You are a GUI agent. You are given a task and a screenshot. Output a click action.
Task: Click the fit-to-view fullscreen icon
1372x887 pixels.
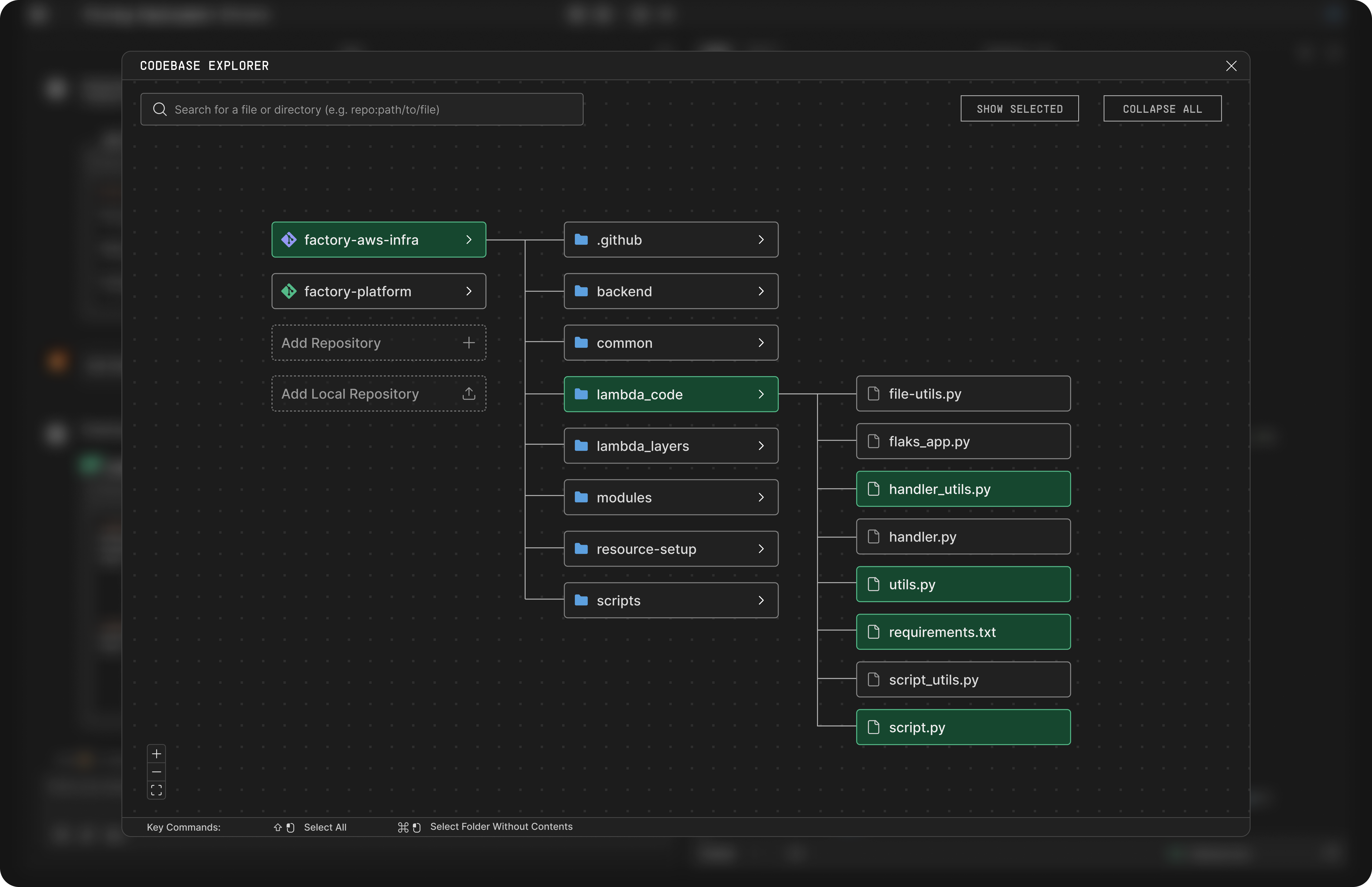pos(156,790)
